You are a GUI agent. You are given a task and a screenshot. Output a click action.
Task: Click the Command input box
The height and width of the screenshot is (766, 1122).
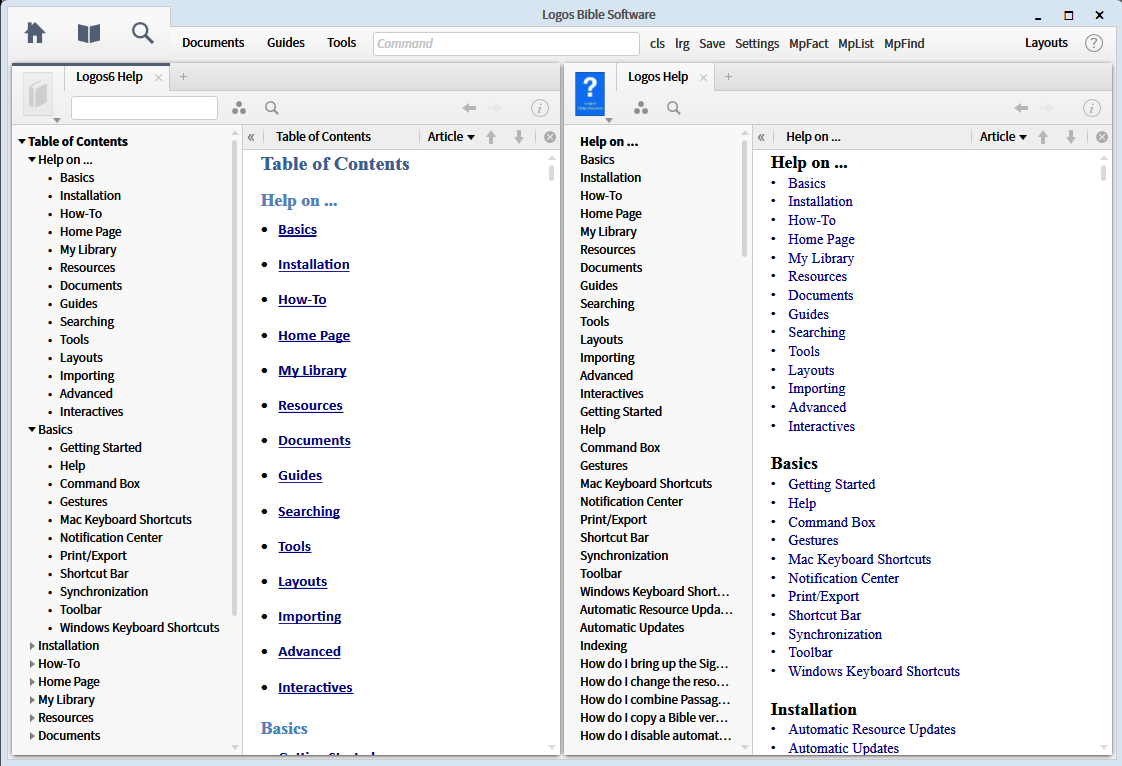tap(506, 44)
